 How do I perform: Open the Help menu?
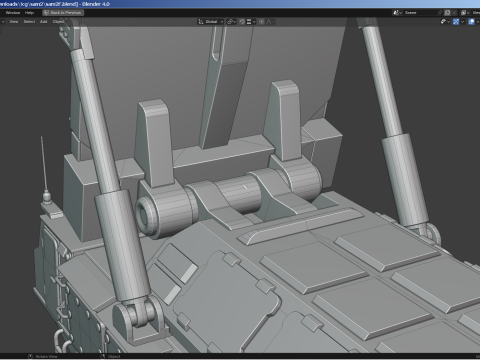(29, 13)
